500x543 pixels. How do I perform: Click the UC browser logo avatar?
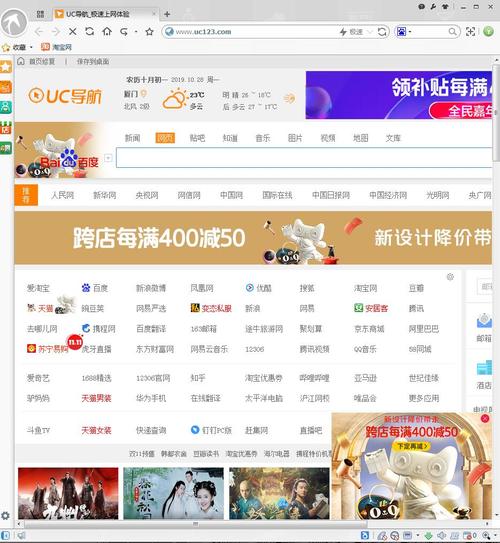(14, 23)
